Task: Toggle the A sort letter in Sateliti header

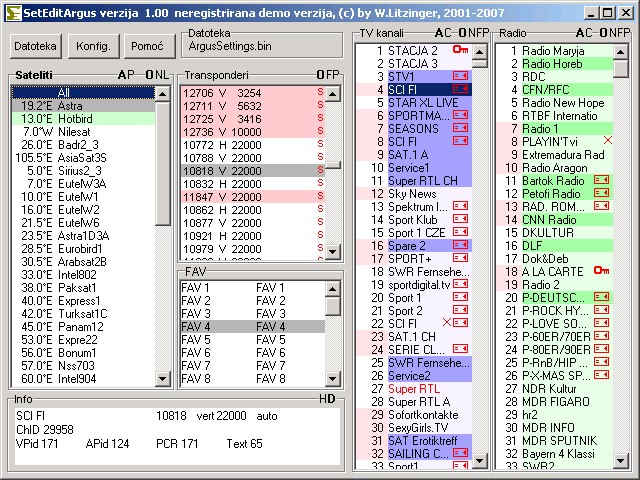Action: pyautogui.click(x=122, y=75)
